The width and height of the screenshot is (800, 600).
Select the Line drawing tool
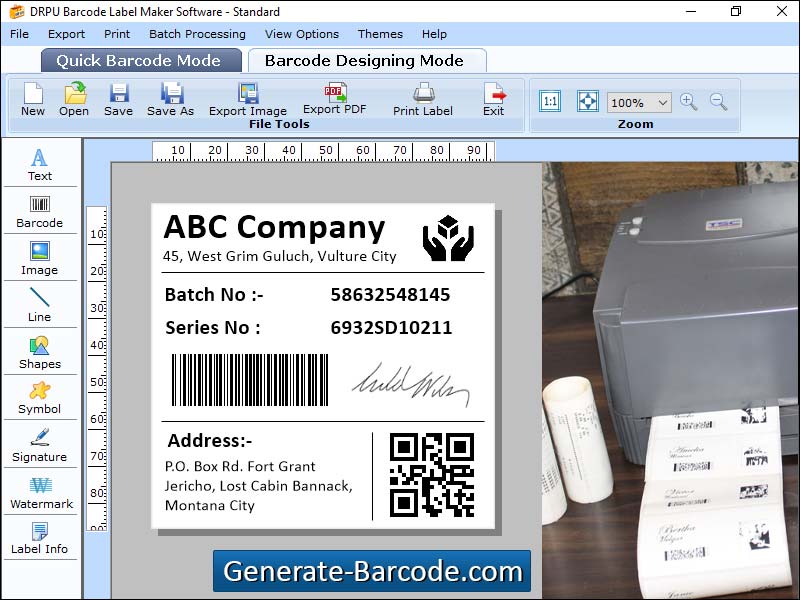point(40,303)
